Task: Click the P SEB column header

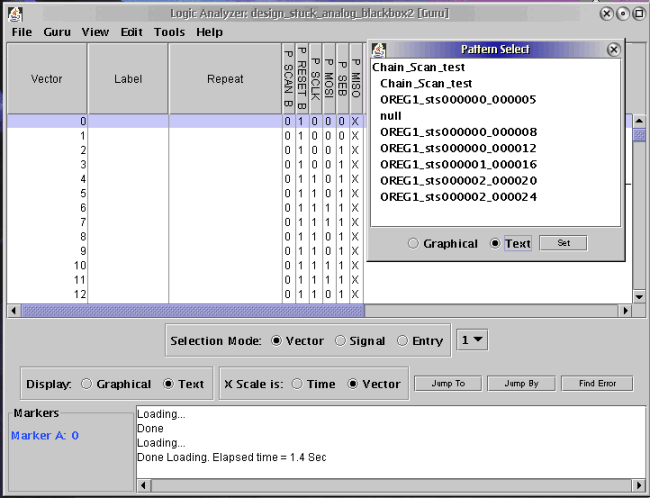Action: [x=342, y=78]
